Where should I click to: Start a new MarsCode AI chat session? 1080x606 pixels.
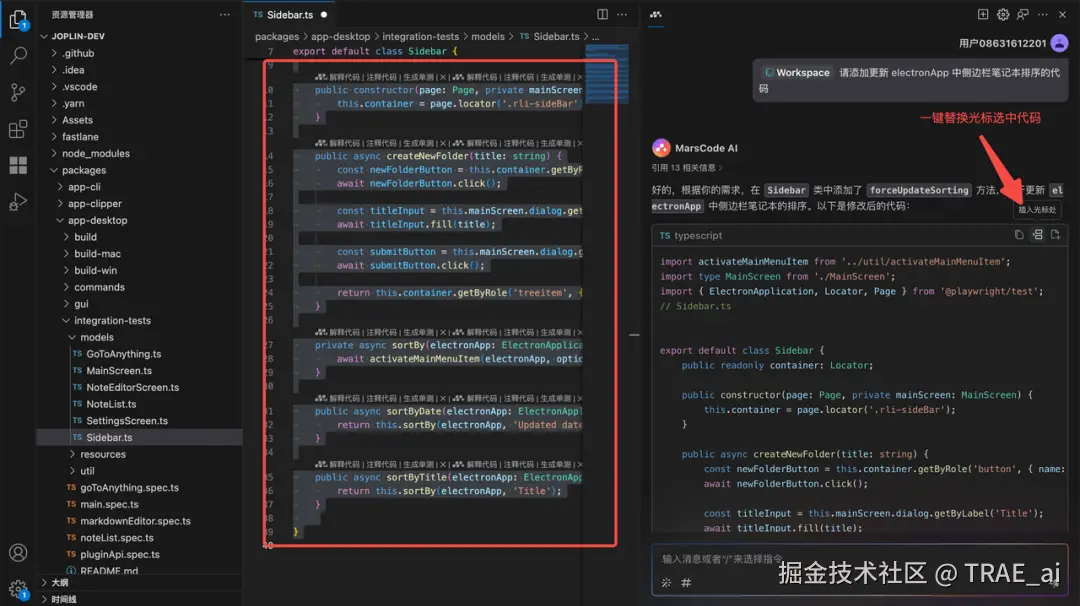(x=983, y=14)
